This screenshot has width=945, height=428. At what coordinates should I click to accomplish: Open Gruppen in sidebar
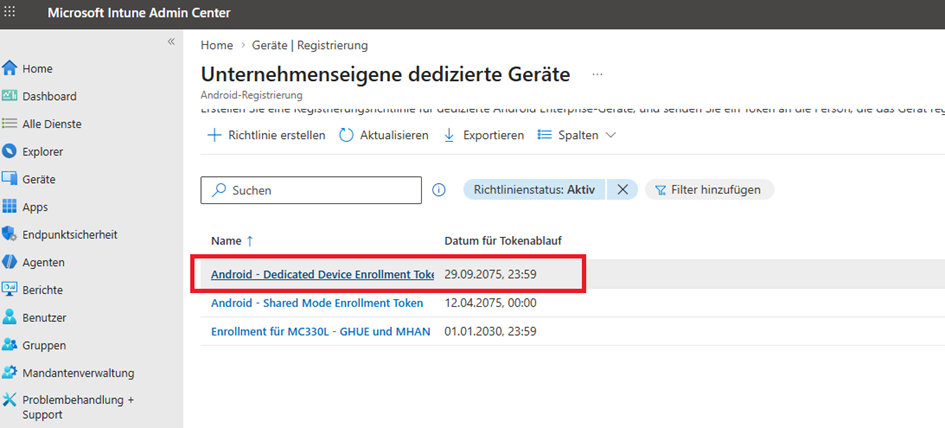(x=44, y=345)
